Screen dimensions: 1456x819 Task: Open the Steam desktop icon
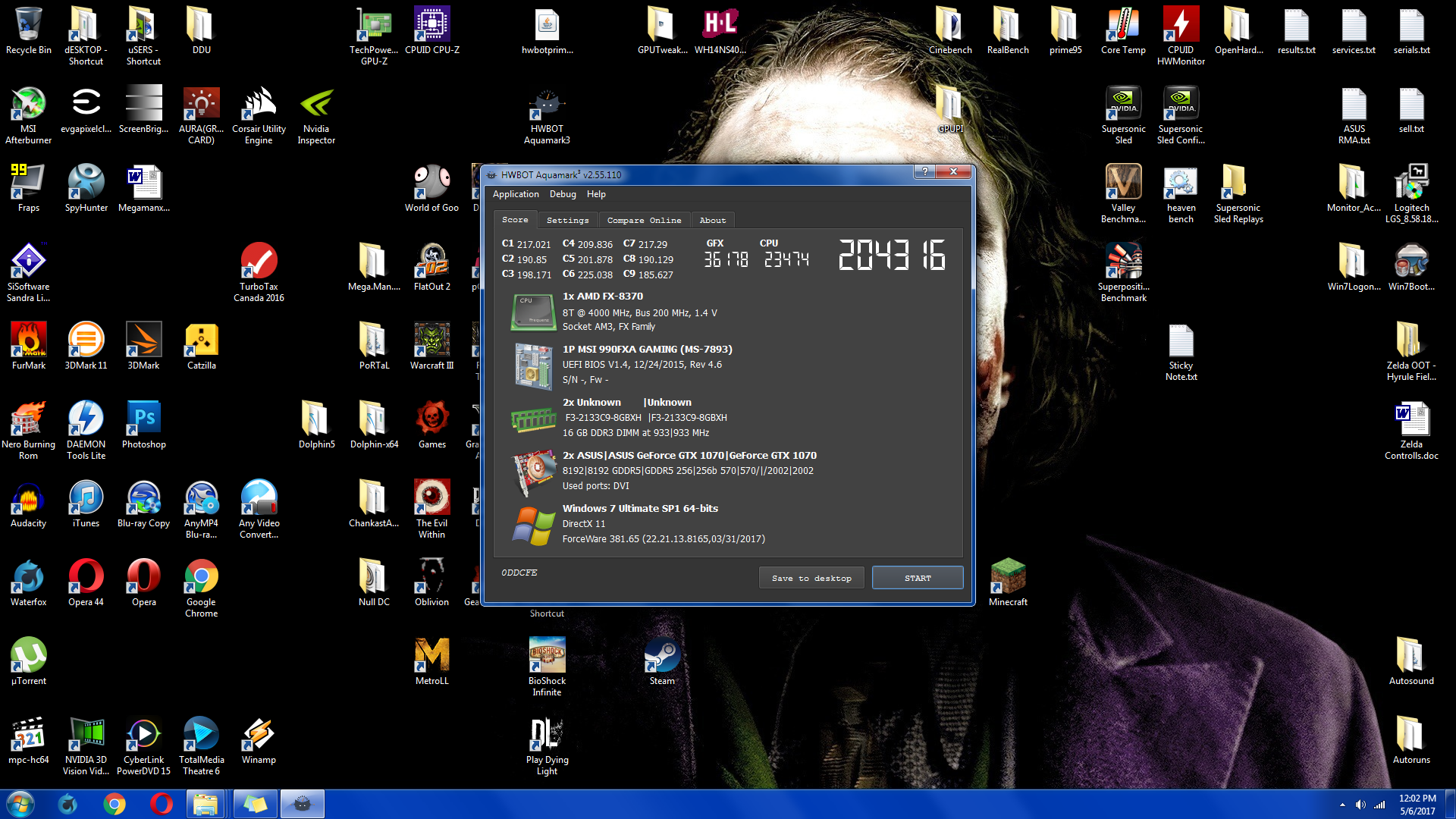pyautogui.click(x=662, y=661)
